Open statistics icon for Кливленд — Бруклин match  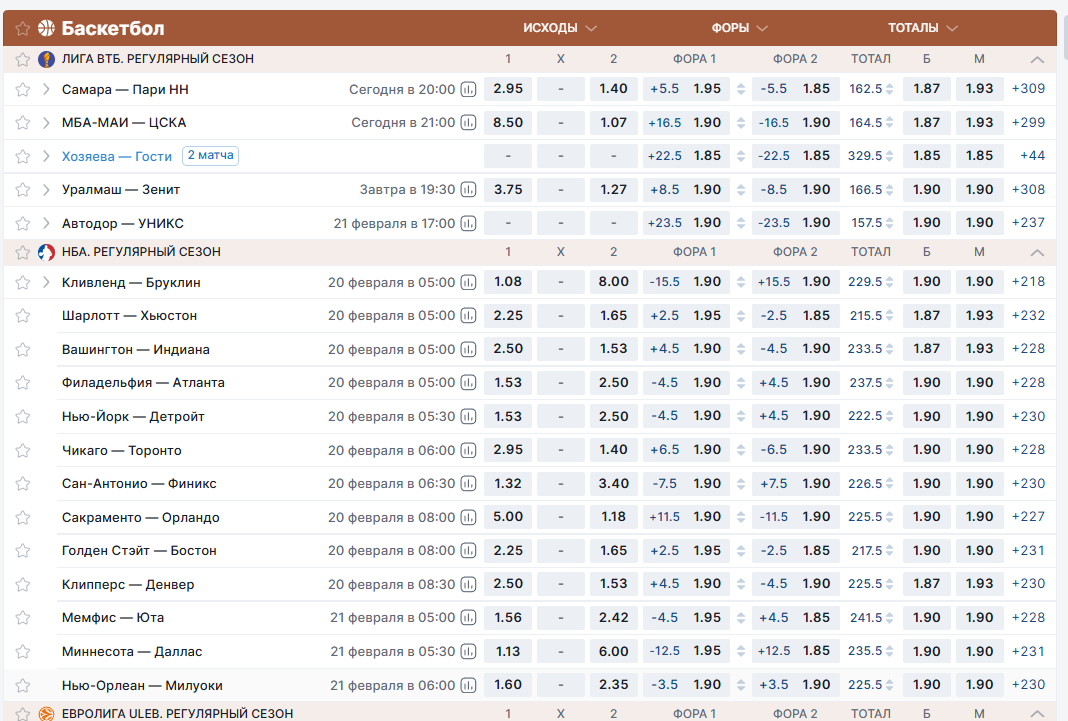click(x=468, y=283)
